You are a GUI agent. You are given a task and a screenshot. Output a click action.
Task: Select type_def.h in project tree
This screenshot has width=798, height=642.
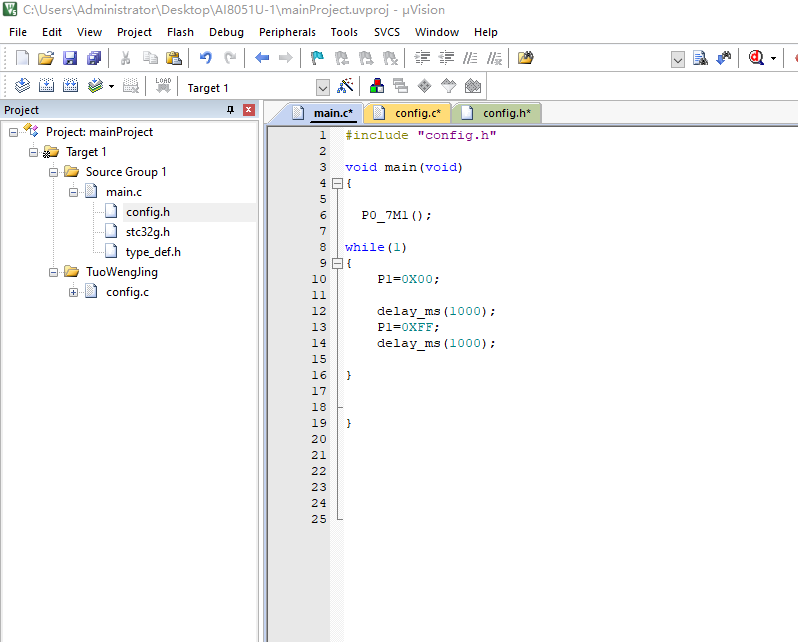153,252
